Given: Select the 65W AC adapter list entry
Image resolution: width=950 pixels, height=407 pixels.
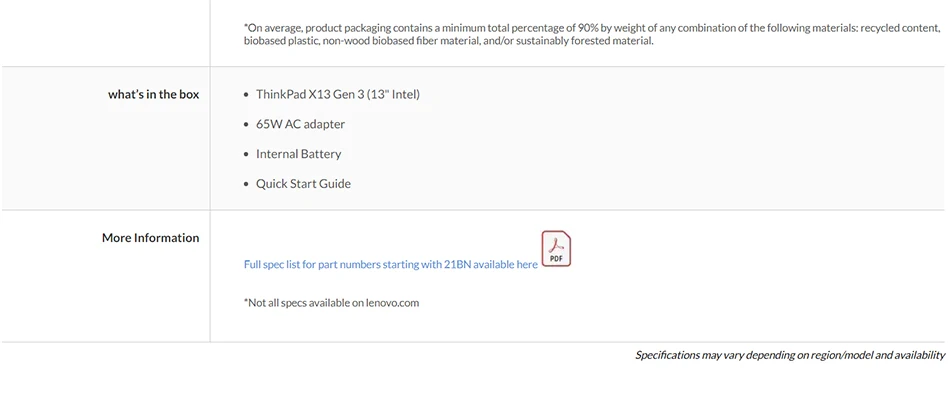Looking at the screenshot, I should (300, 124).
